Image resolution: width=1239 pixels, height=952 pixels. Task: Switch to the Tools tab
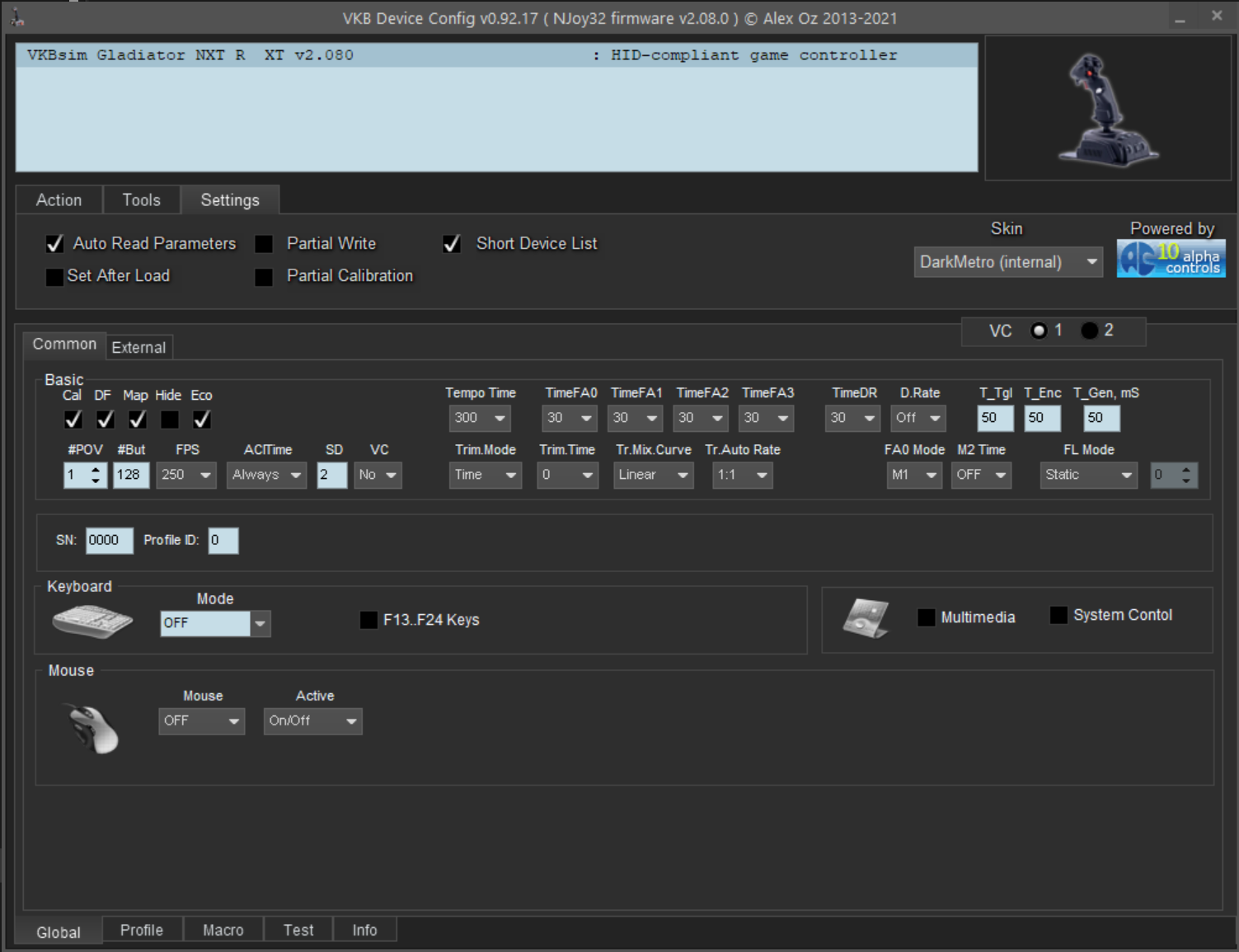point(141,200)
